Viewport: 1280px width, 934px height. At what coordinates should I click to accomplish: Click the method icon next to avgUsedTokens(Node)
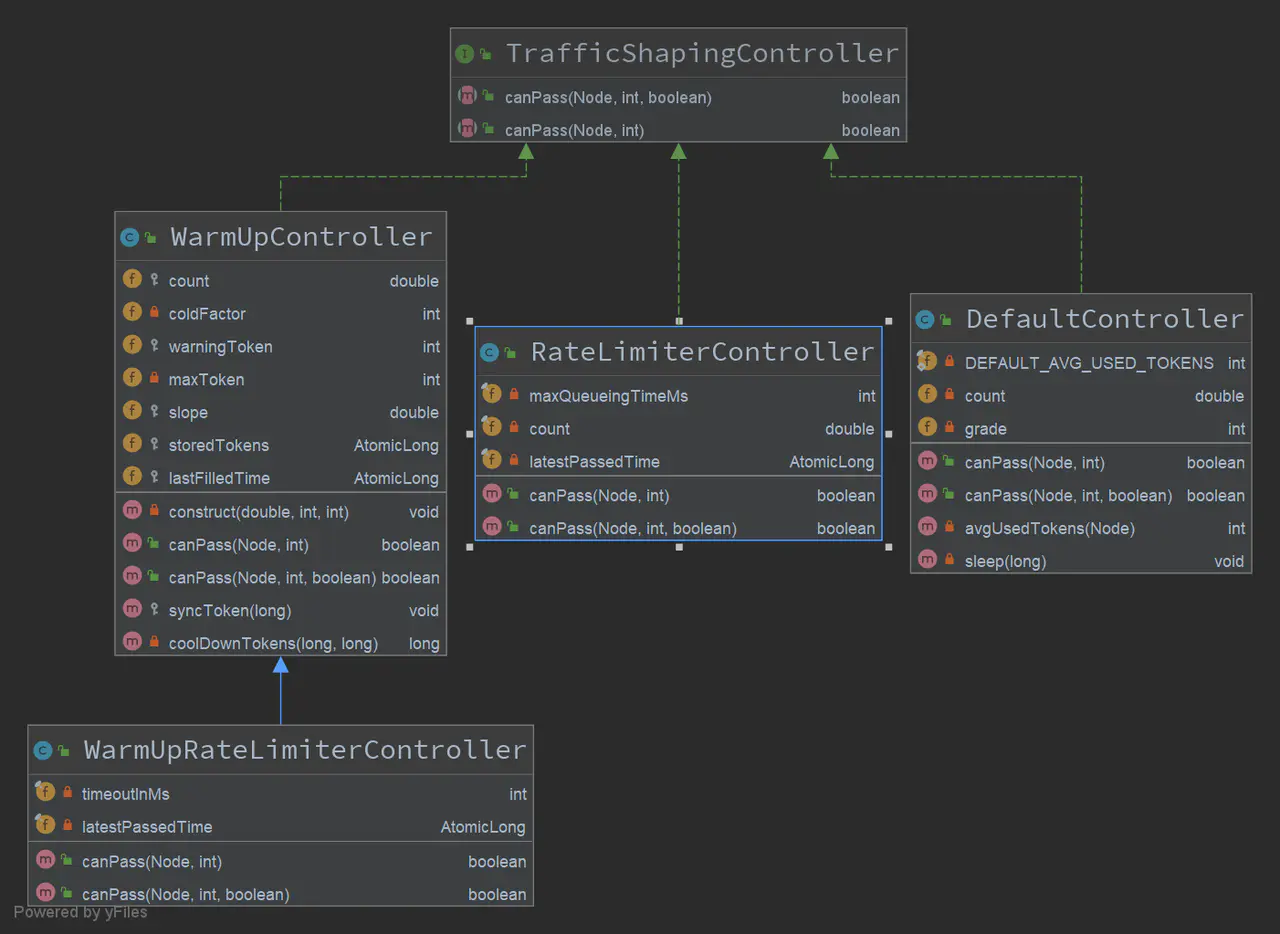928,527
